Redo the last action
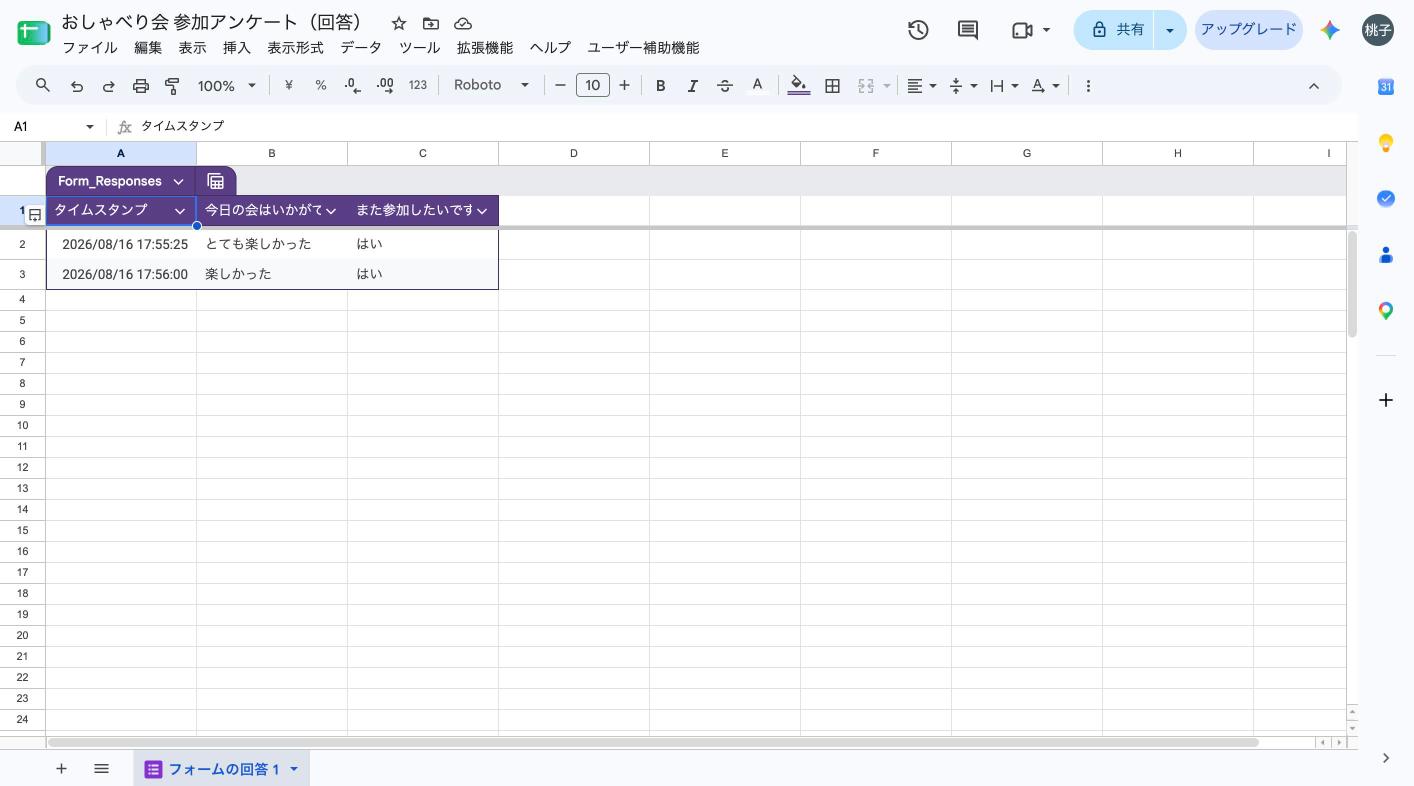Image resolution: width=1414 pixels, height=786 pixels. (108, 86)
